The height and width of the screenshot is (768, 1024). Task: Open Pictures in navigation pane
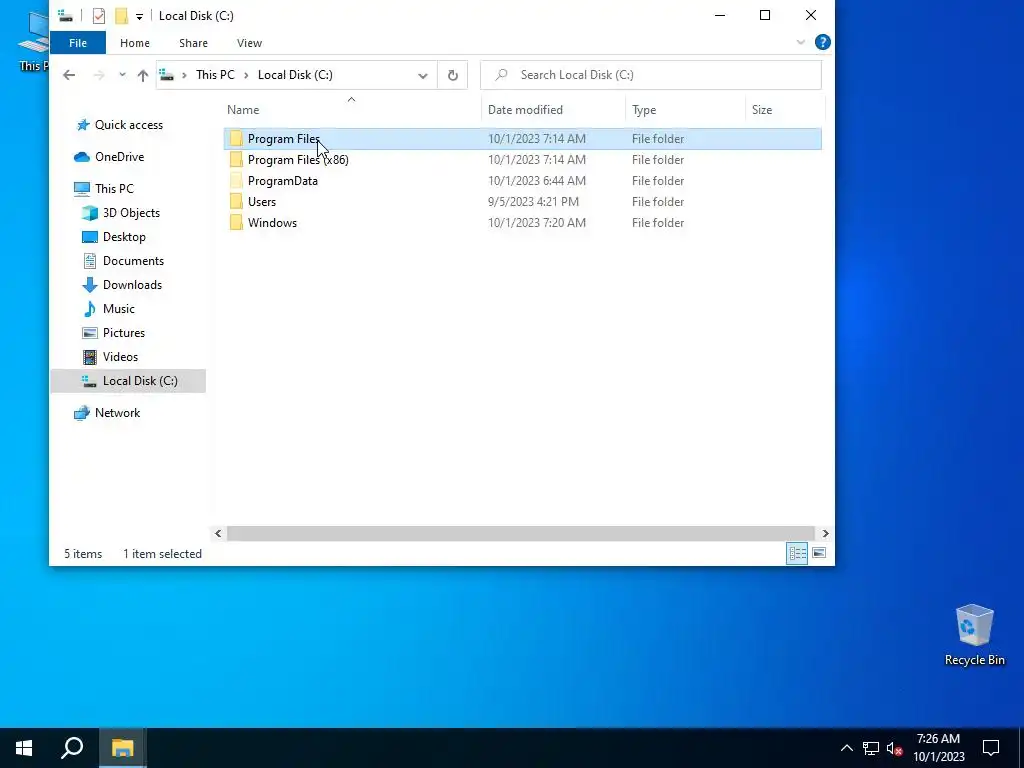pos(124,333)
